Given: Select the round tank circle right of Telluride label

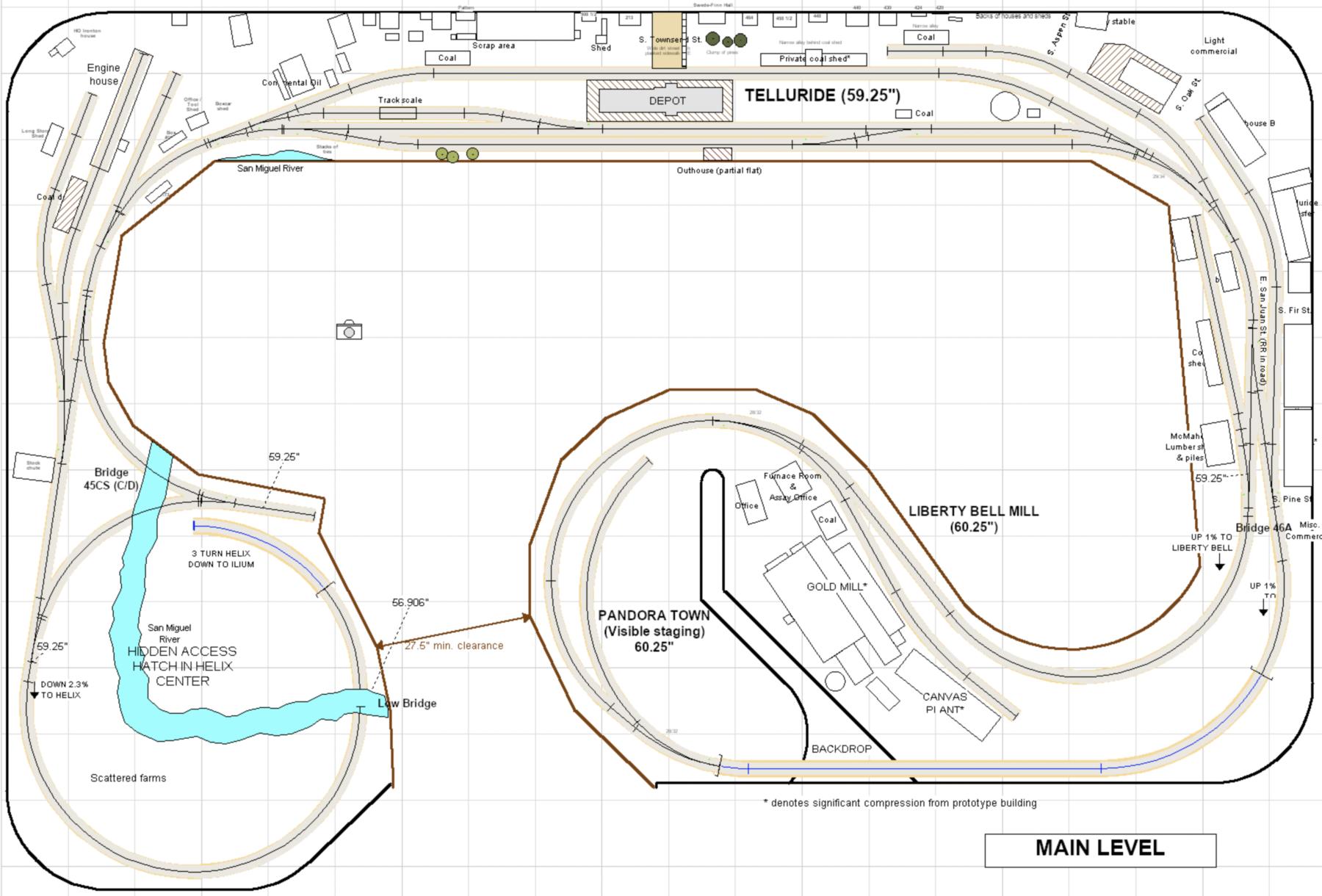Looking at the screenshot, I should pos(1005,106).
